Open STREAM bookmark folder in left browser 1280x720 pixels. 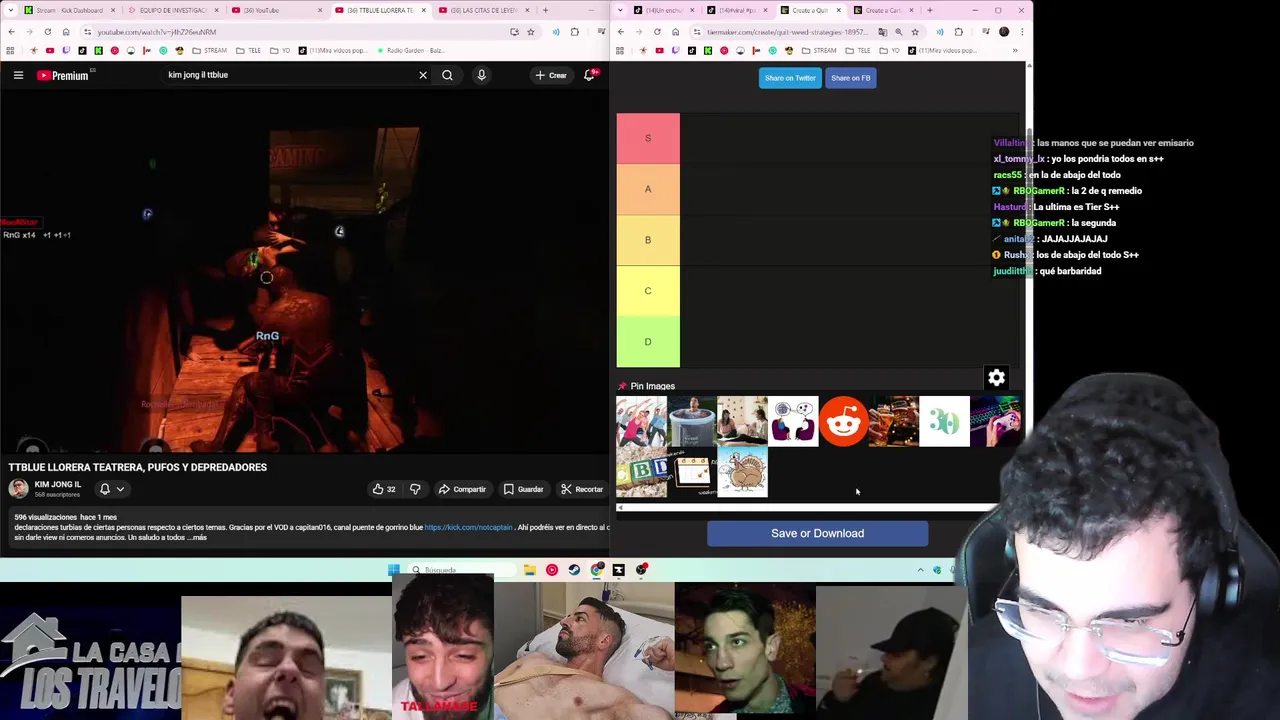[x=211, y=50]
